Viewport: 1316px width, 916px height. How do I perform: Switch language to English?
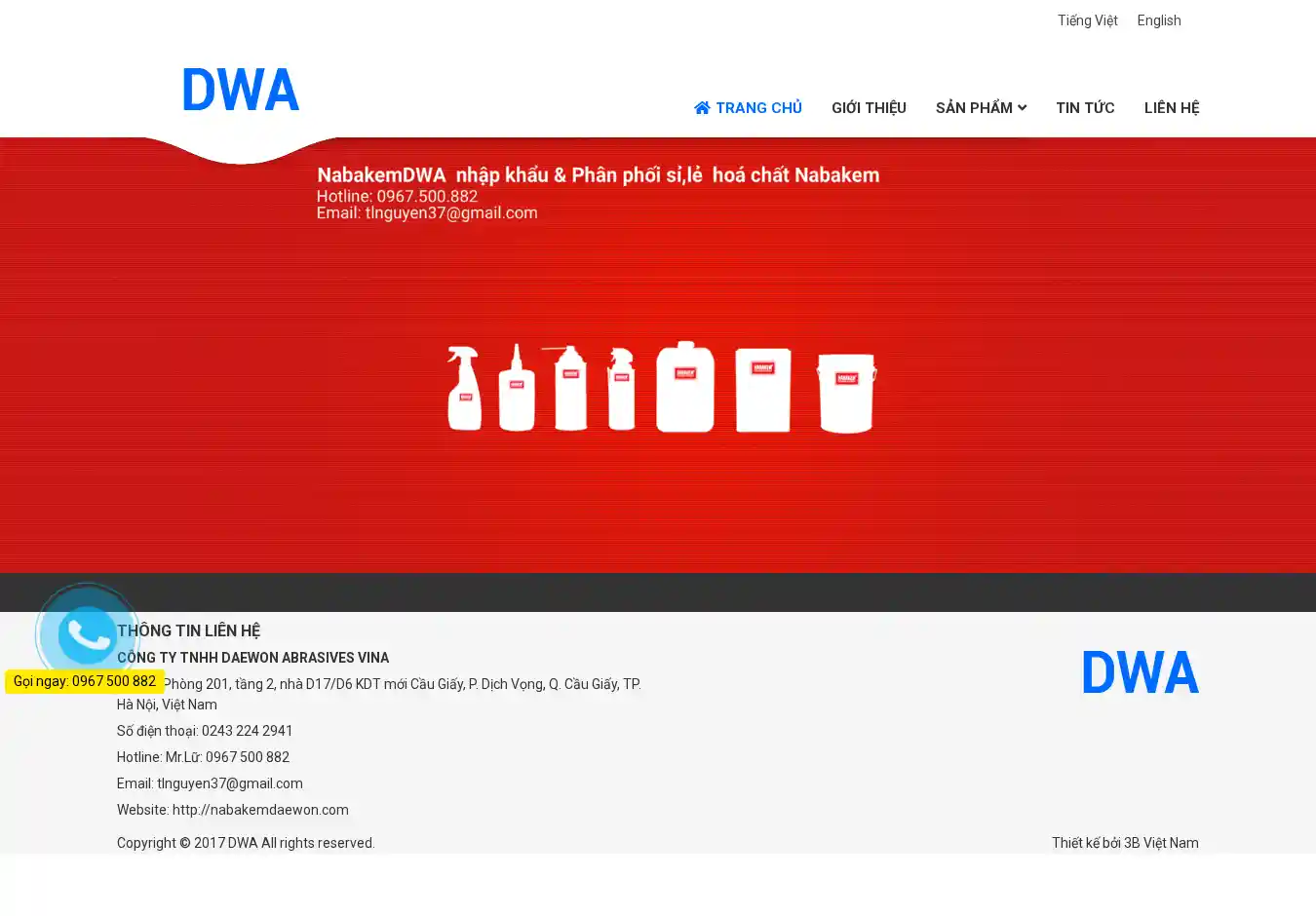pyautogui.click(x=1158, y=20)
